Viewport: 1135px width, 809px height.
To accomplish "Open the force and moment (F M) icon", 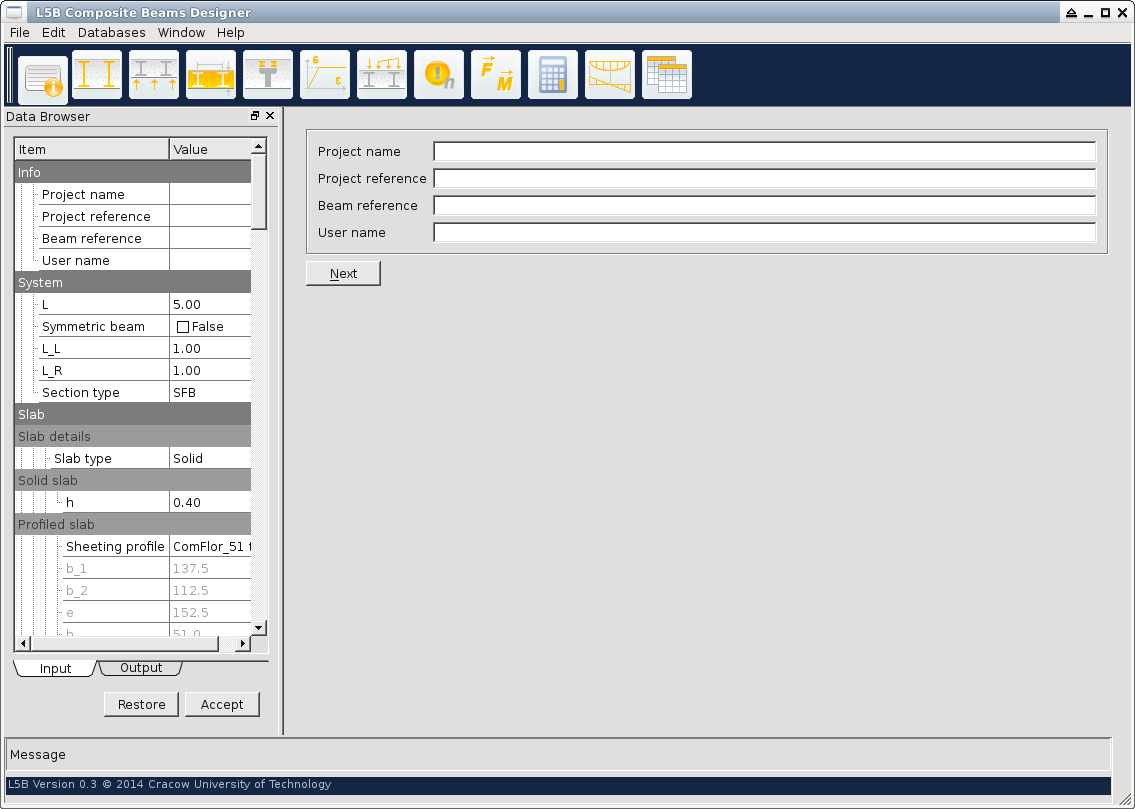I will tap(496, 75).
